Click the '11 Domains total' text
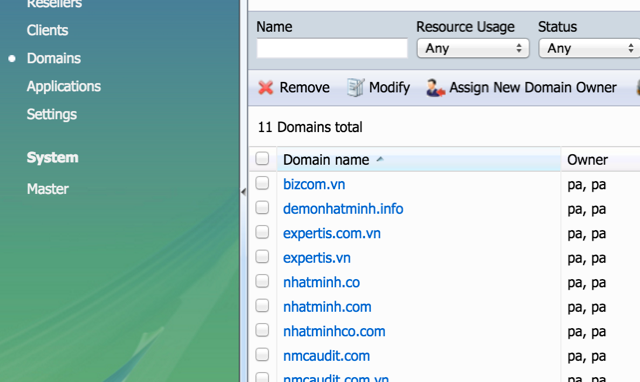The height and width of the screenshot is (382, 640). 310,127
